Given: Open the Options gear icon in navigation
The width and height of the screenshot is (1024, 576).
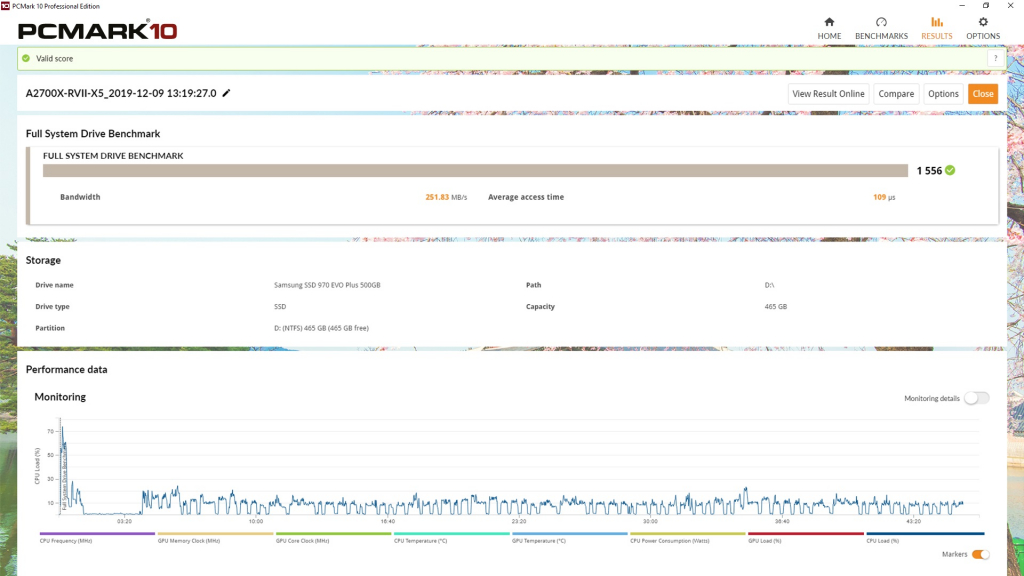Looking at the screenshot, I should [982, 22].
